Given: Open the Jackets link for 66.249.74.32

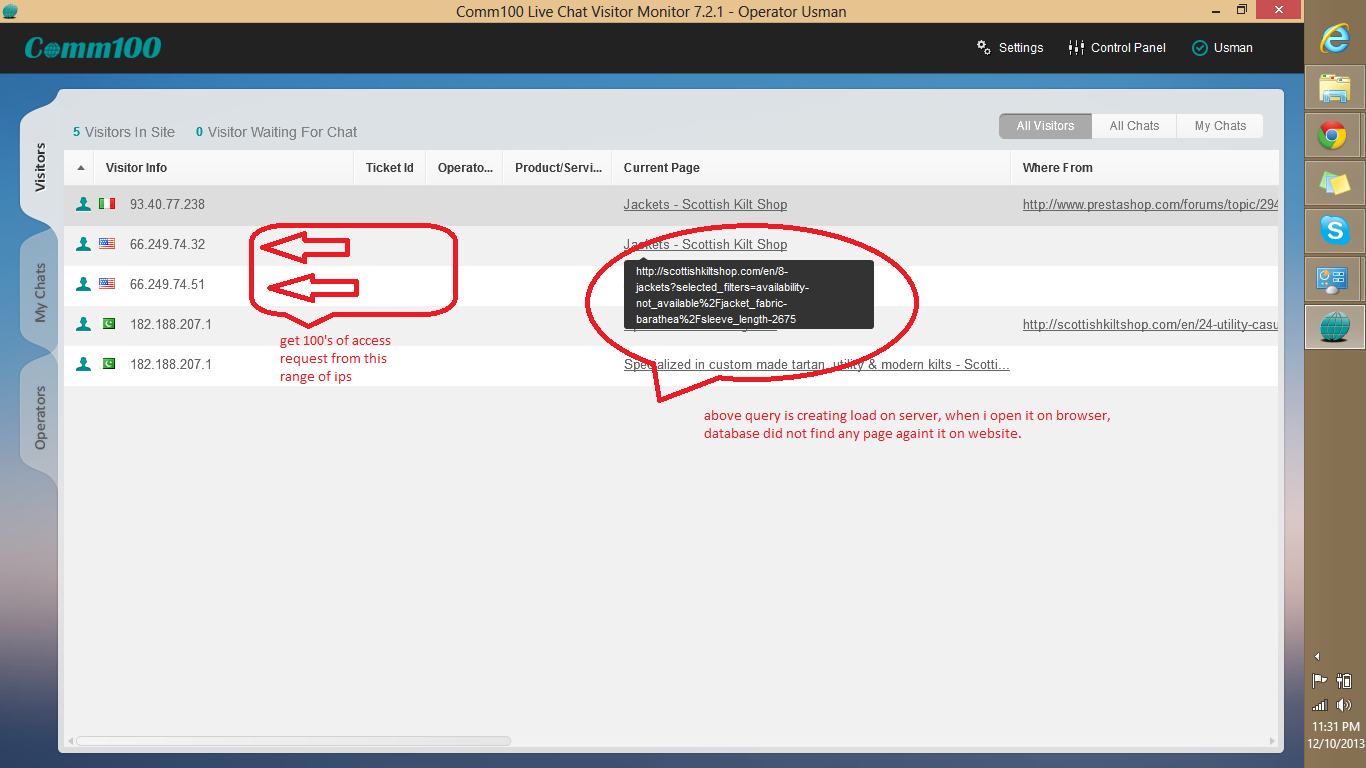Looking at the screenshot, I should pyautogui.click(x=705, y=244).
